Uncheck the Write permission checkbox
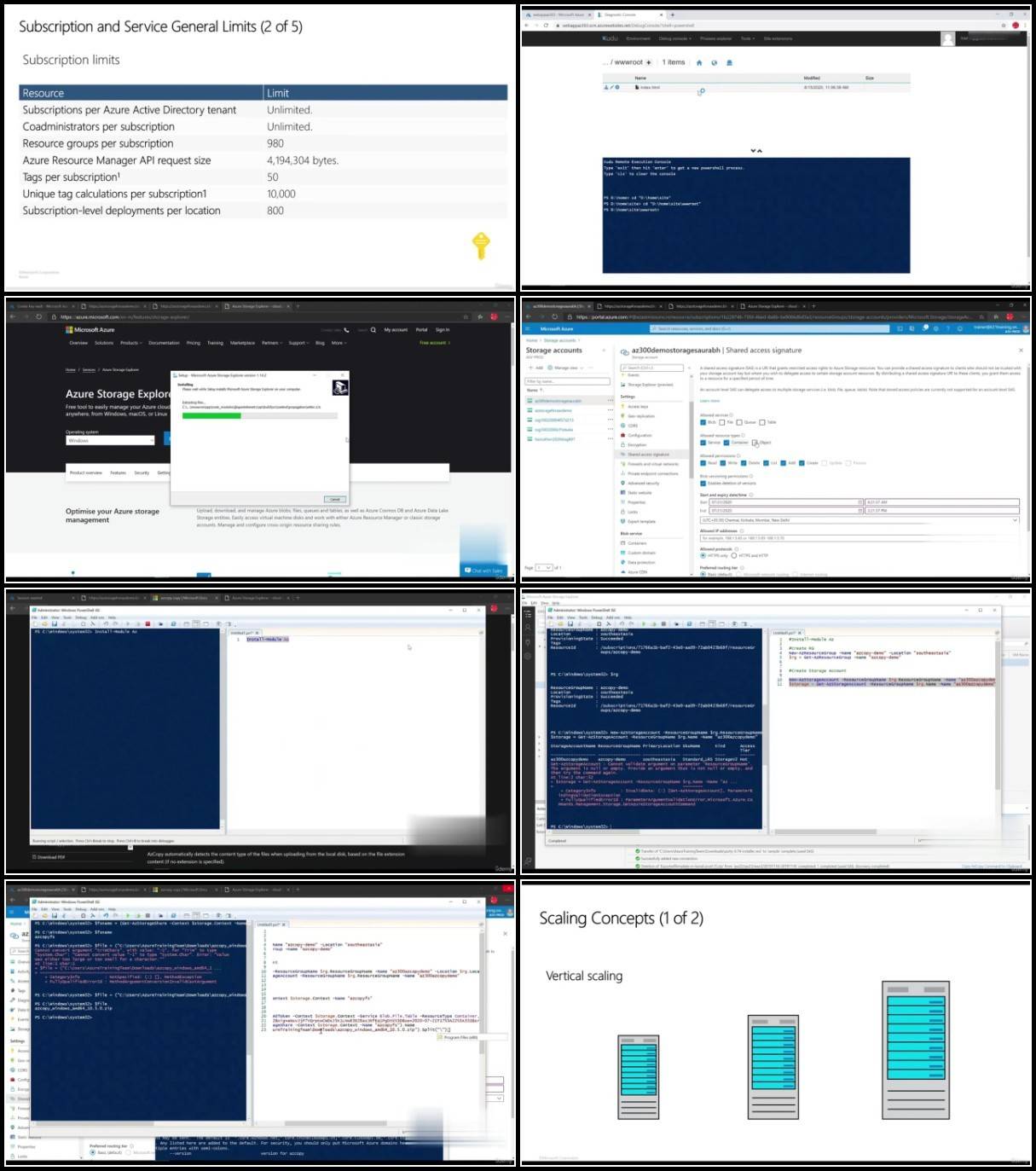This screenshot has width=1036, height=1171. coord(724,463)
